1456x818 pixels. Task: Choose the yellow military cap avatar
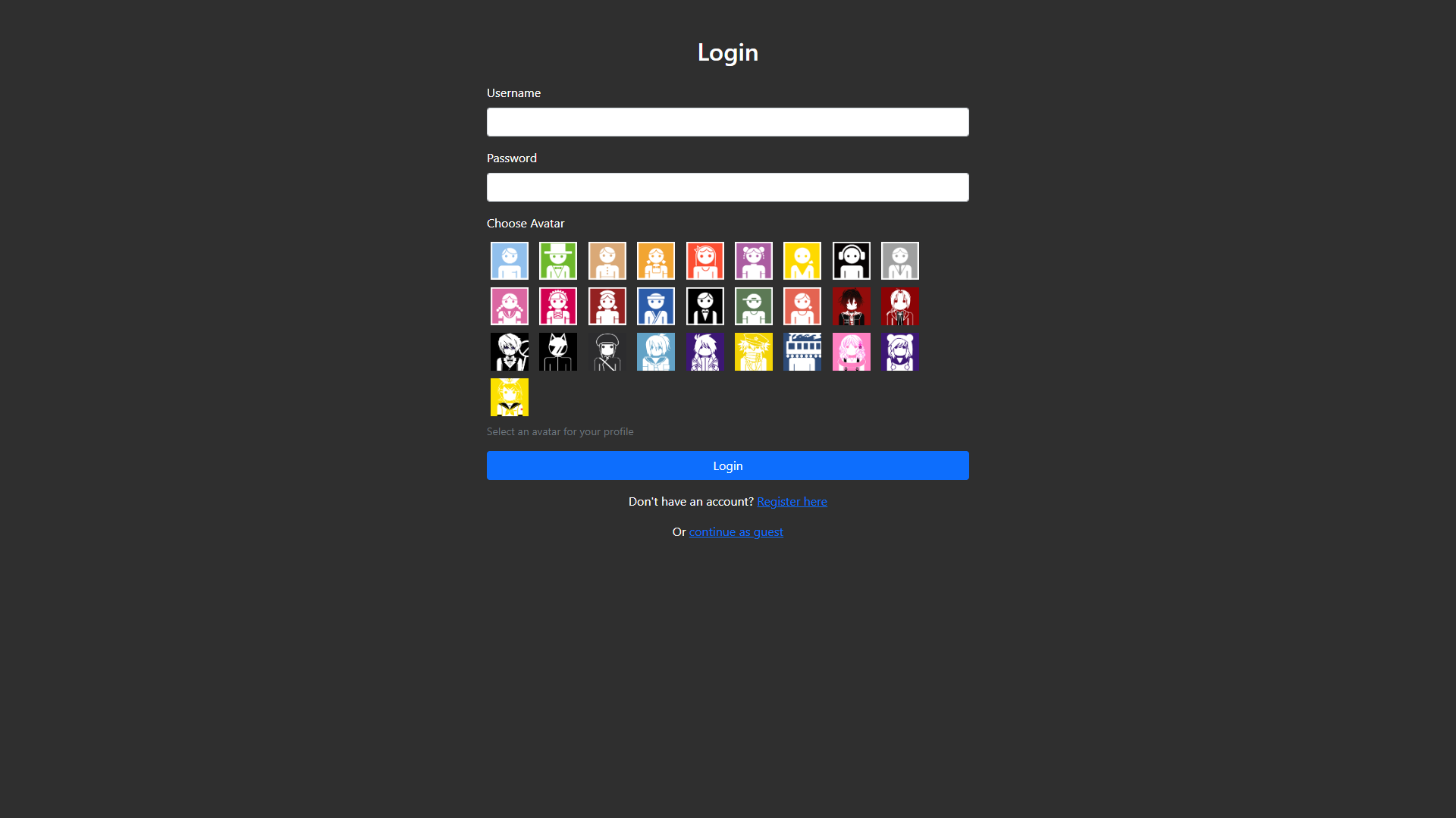(x=753, y=352)
